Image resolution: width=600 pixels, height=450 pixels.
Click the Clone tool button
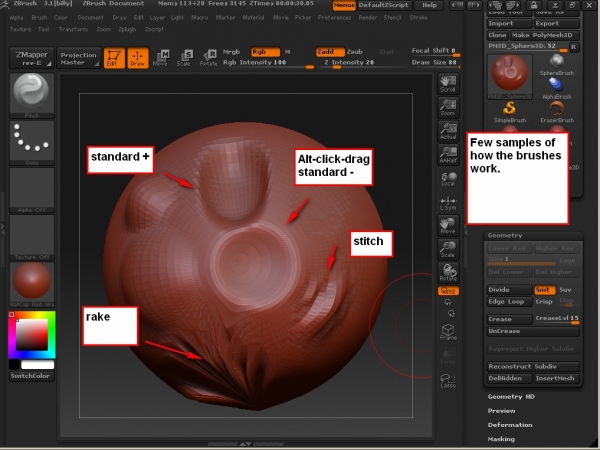[497, 35]
